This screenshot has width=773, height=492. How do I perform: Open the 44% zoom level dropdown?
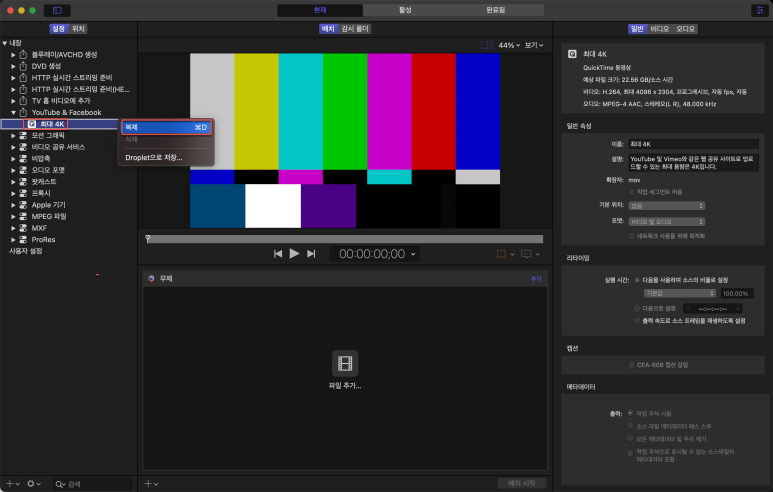point(509,45)
